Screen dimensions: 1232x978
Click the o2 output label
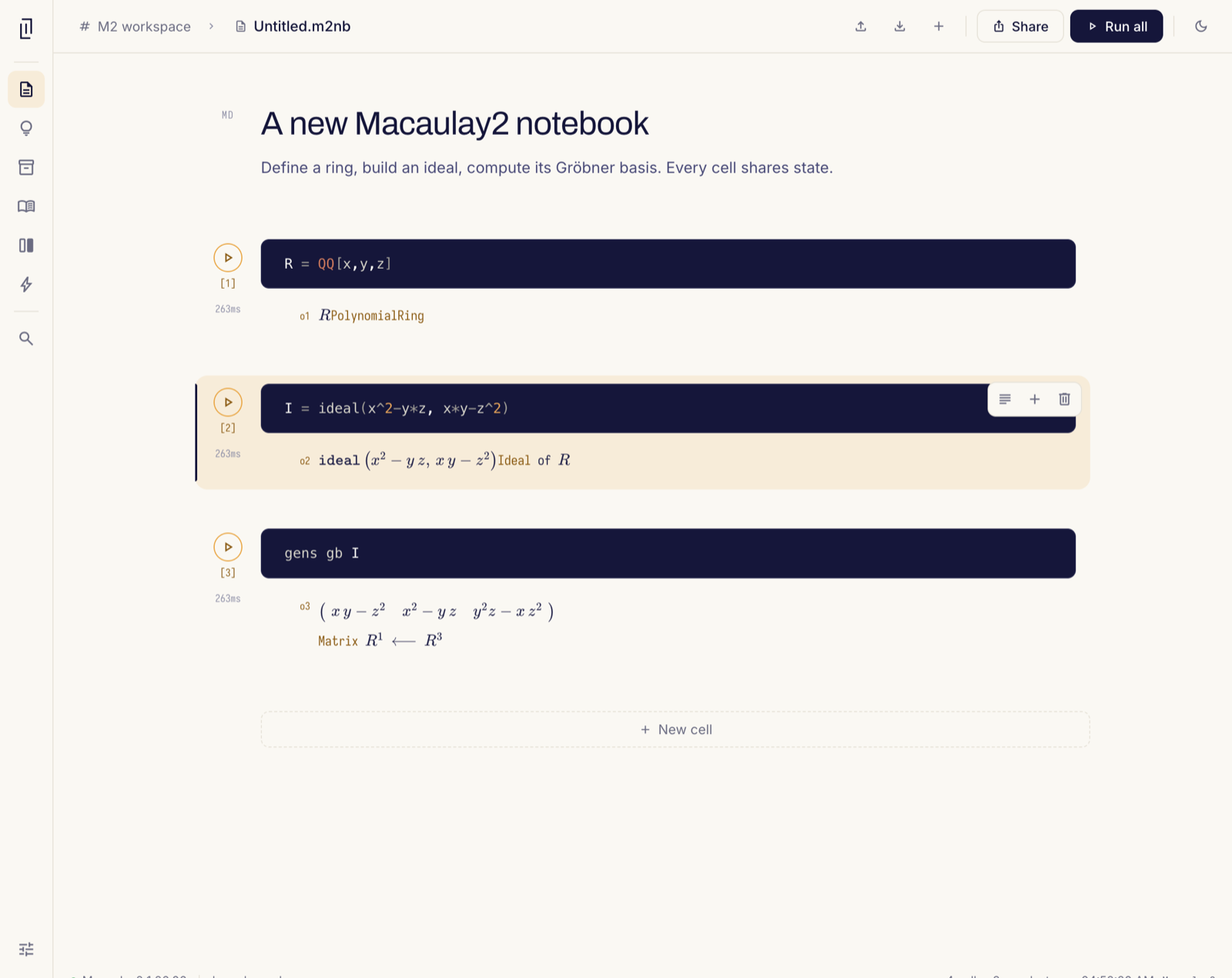pyautogui.click(x=305, y=461)
